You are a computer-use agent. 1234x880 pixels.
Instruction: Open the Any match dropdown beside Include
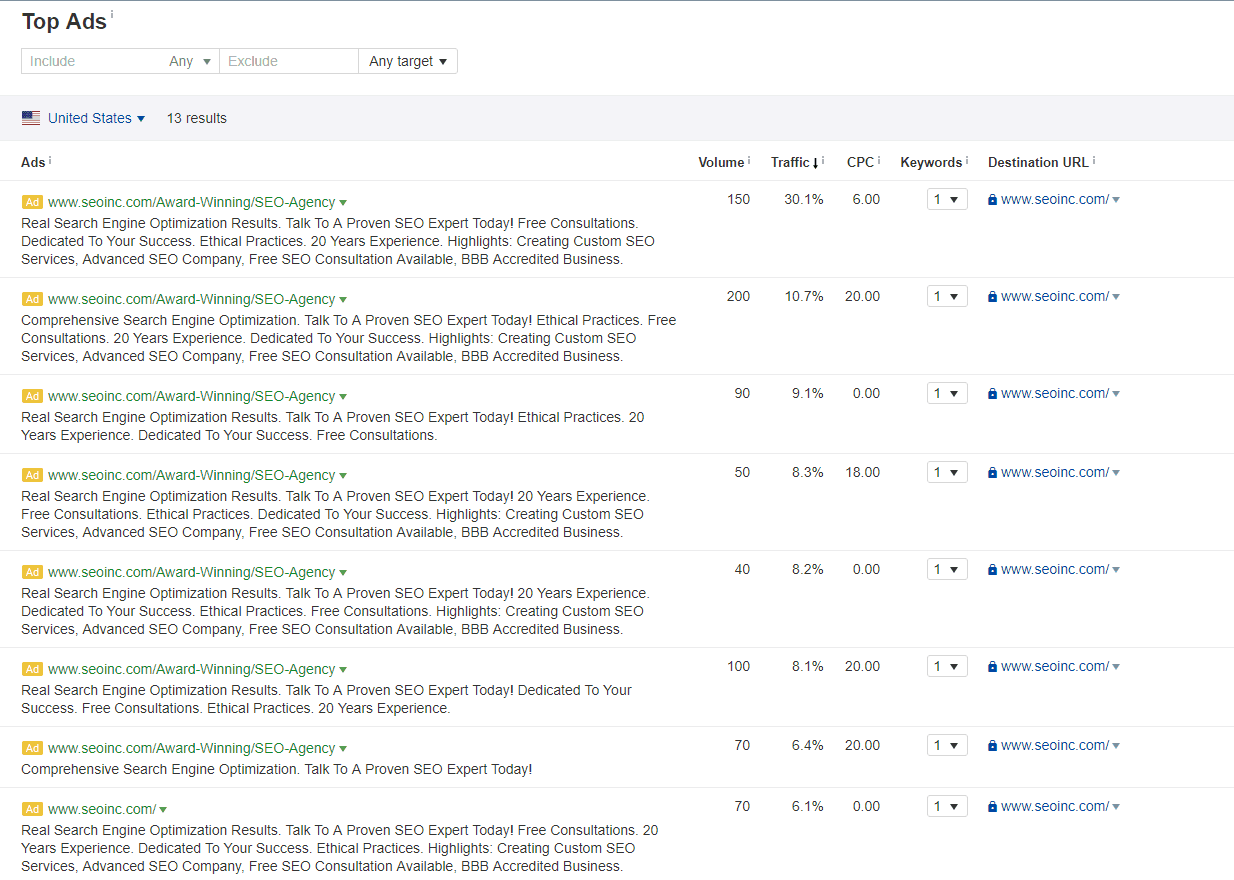[189, 61]
